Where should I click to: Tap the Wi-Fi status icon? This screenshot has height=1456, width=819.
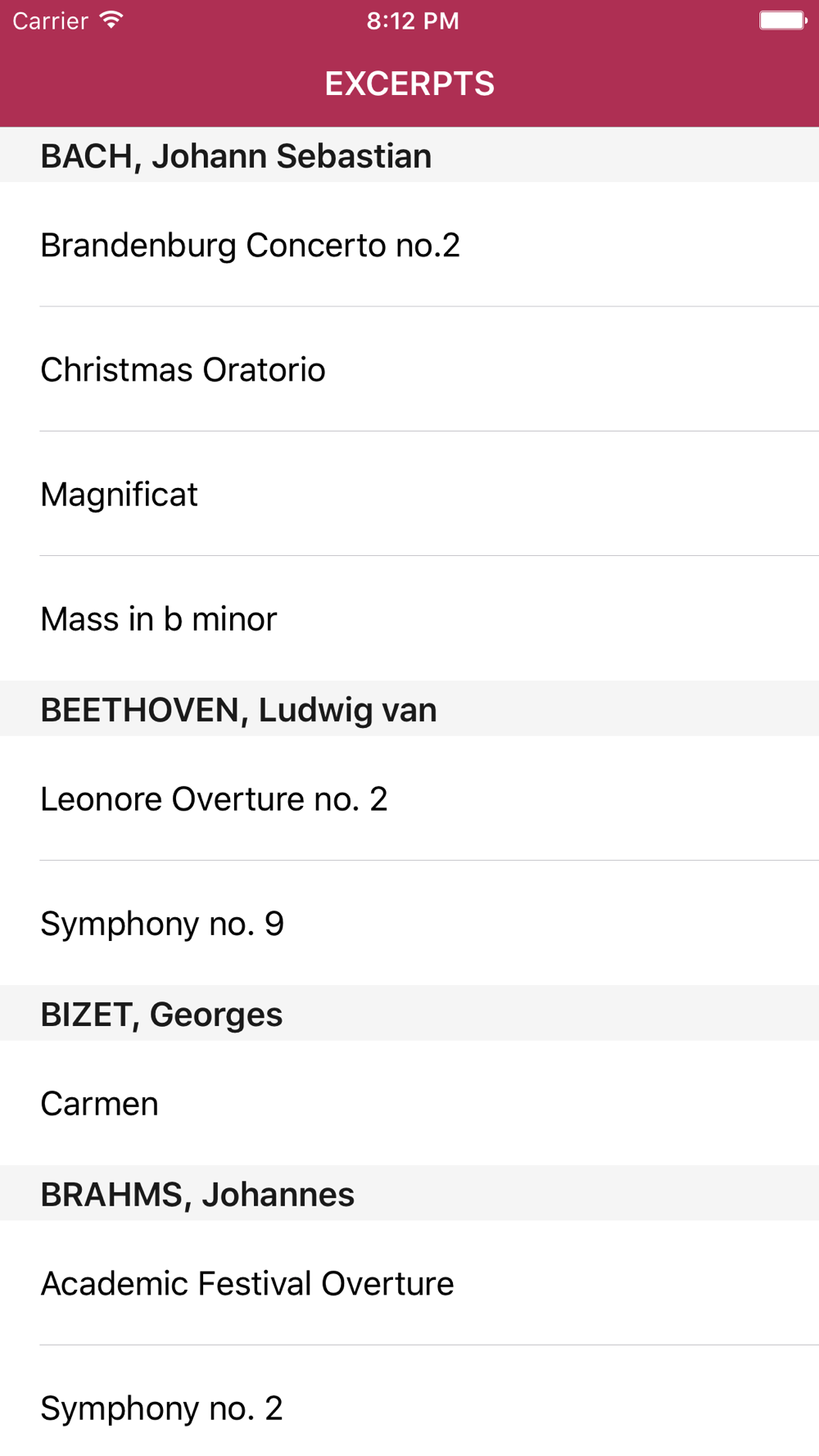(111, 20)
